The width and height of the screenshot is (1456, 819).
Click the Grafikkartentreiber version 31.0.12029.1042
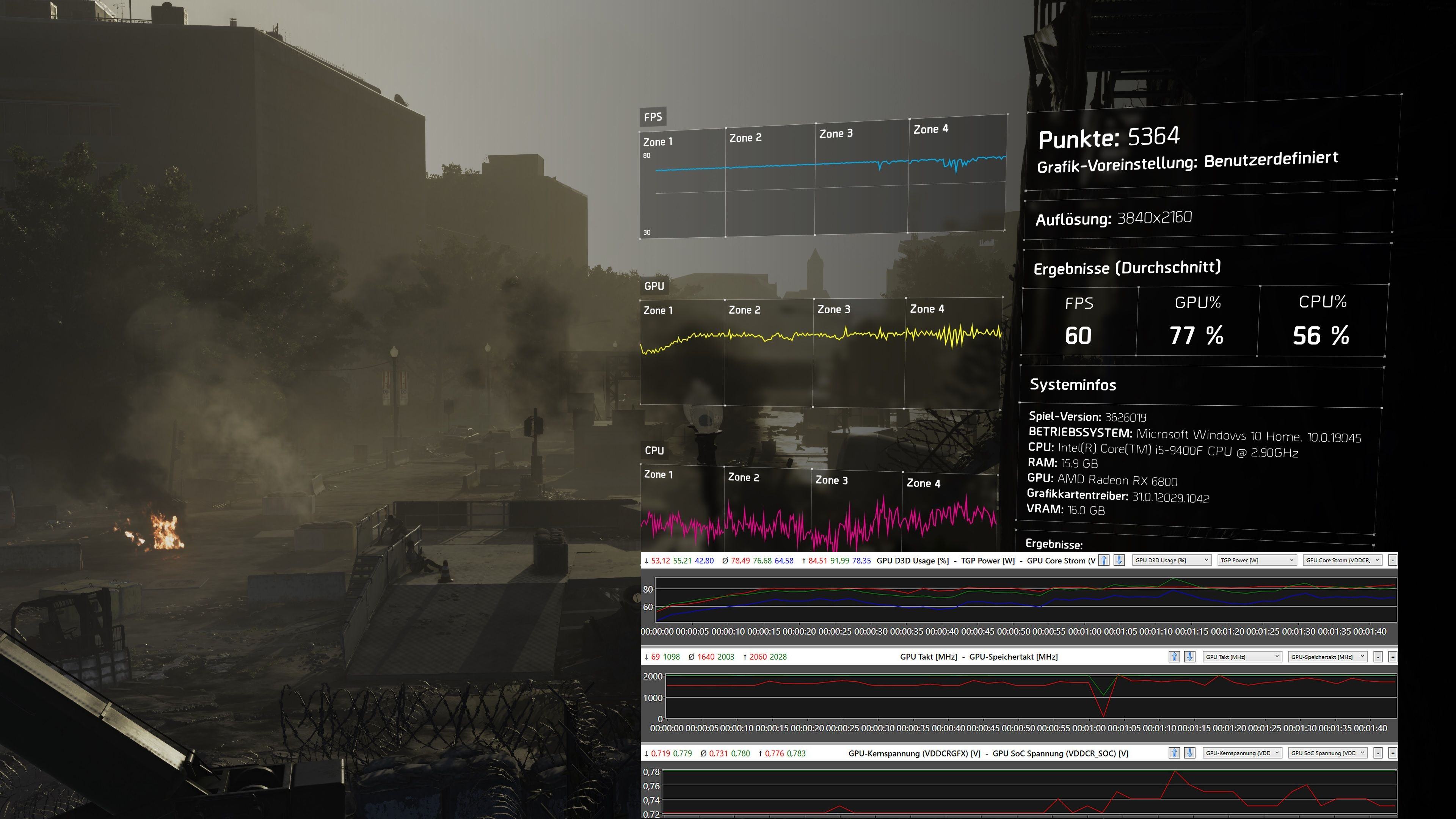(1171, 497)
